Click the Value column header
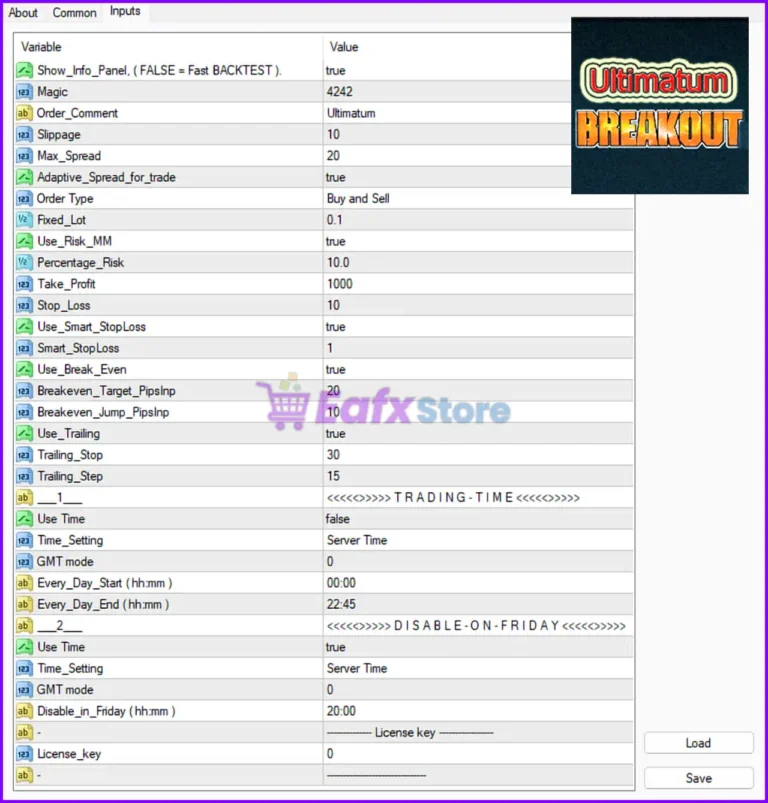The width and height of the screenshot is (768, 803). (344, 47)
